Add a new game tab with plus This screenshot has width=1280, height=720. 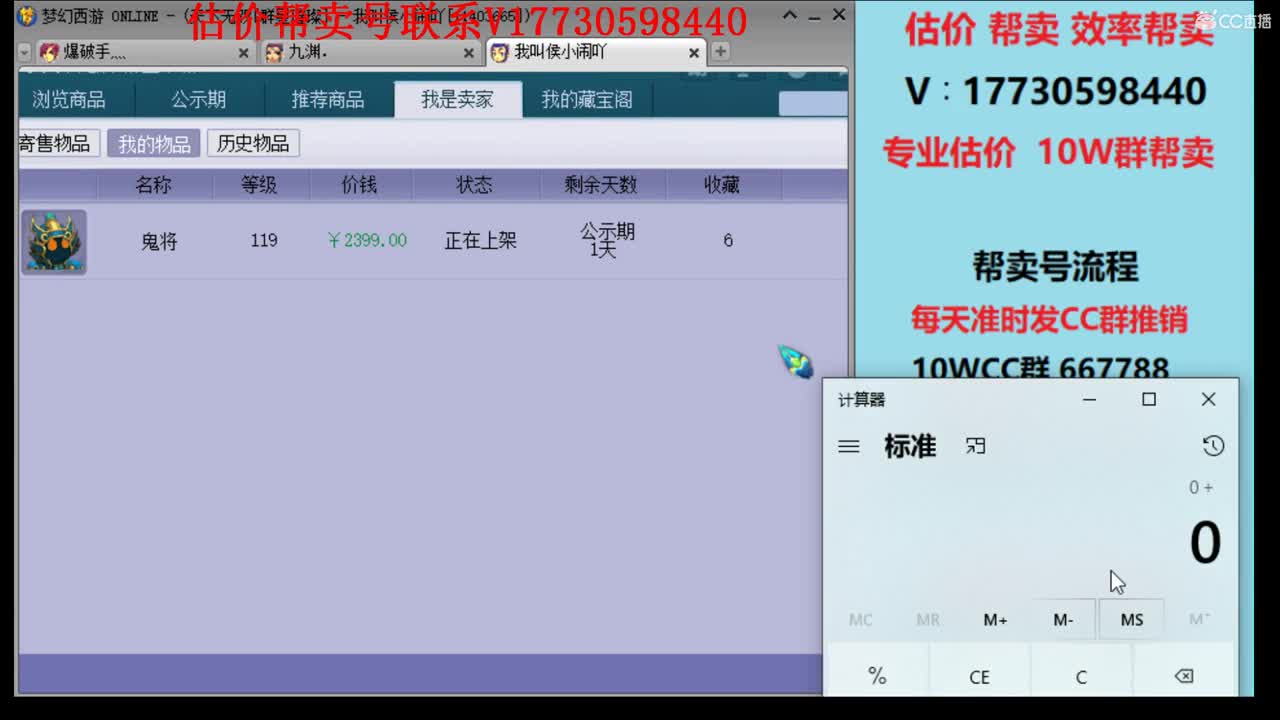pyautogui.click(x=720, y=51)
